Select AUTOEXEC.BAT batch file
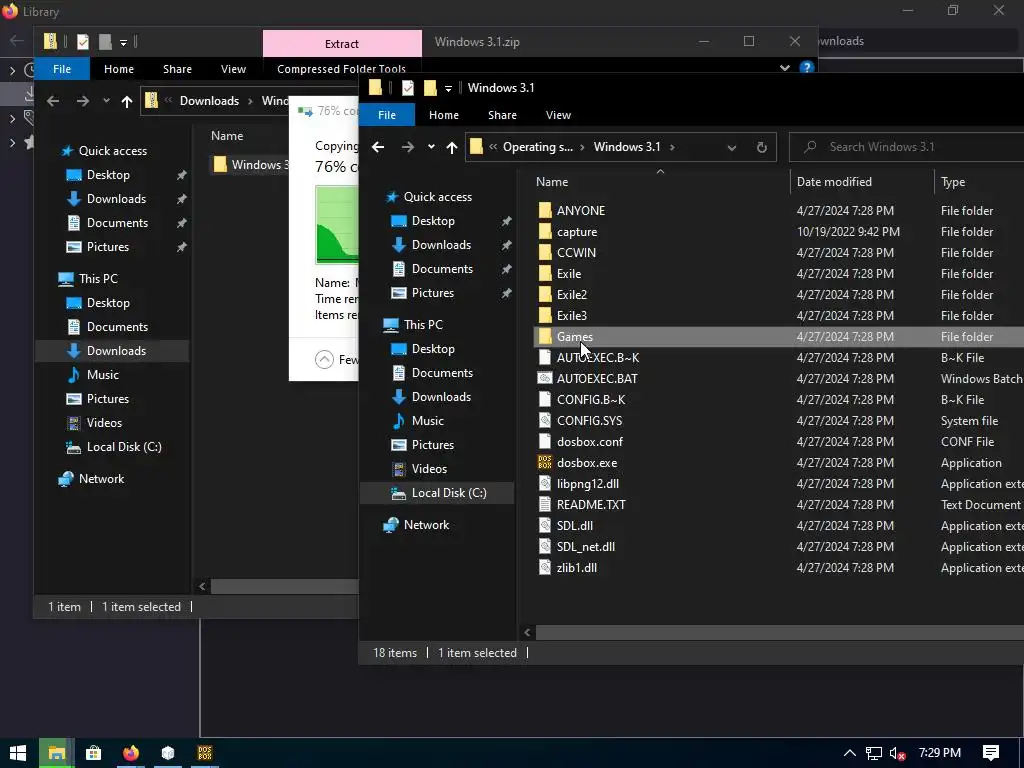Viewport: 1024px width, 768px height. (x=597, y=379)
